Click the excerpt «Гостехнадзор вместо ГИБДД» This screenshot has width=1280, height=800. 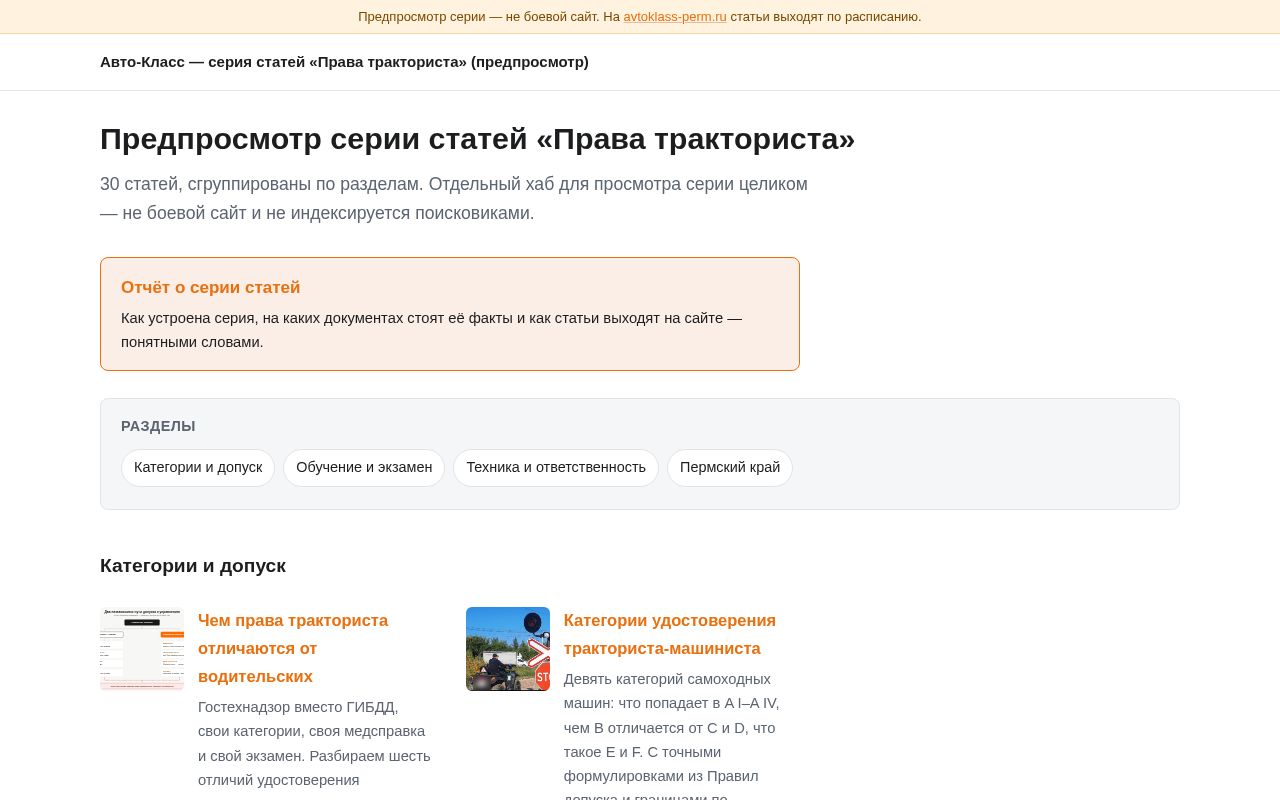[314, 743]
